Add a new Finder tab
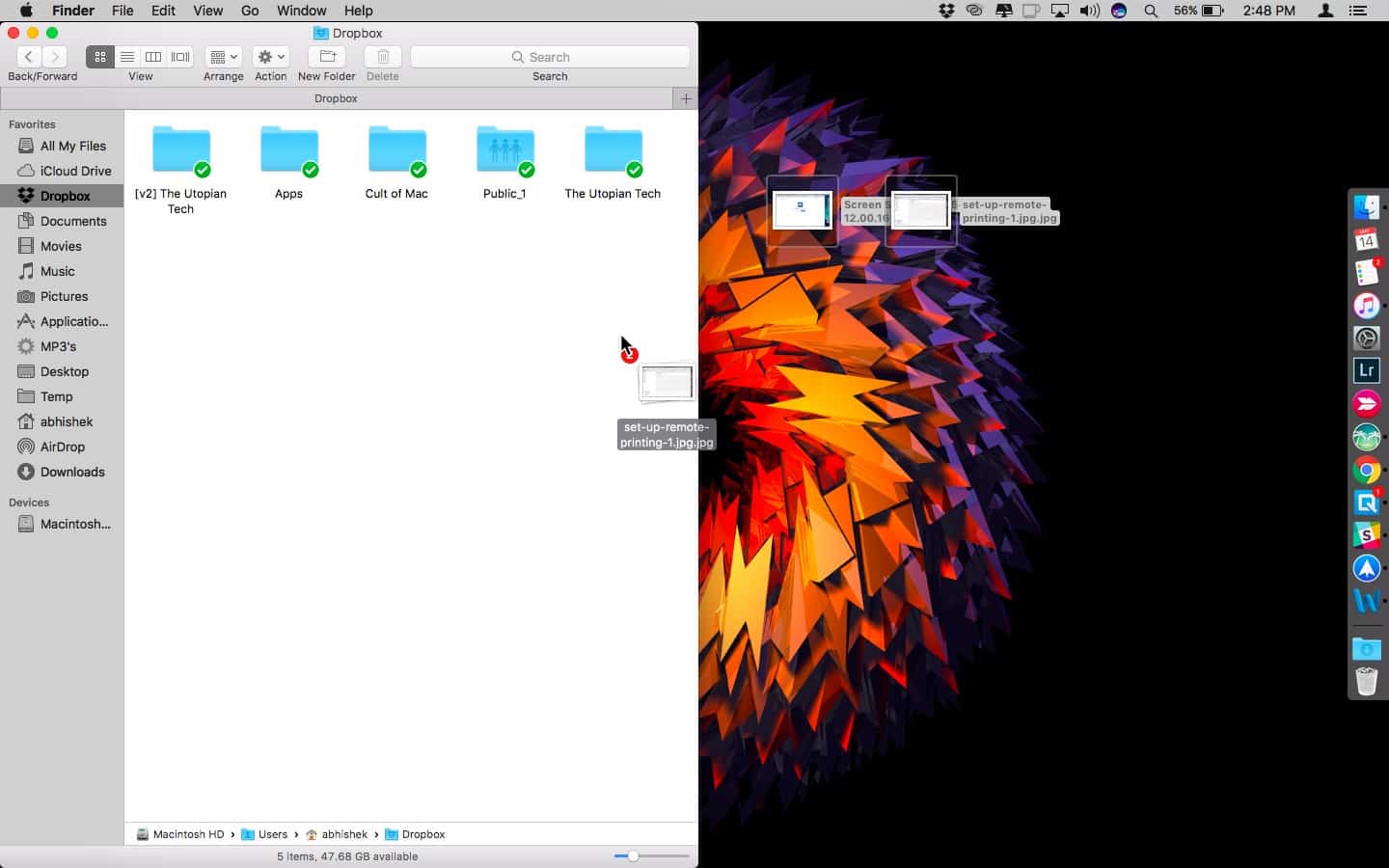1389x868 pixels. pyautogui.click(x=686, y=98)
